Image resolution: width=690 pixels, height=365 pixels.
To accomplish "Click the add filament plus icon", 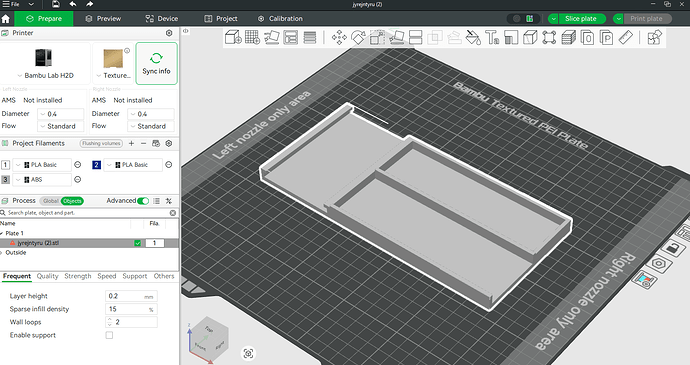I will click(x=131, y=144).
